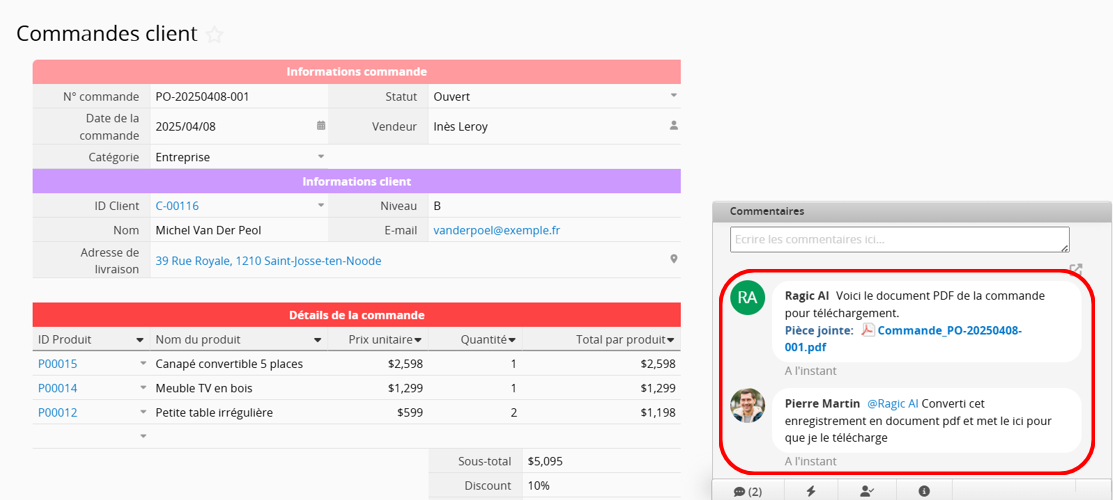Open the info circle tab in bottom bar
The image size is (1113, 500).
924,491
